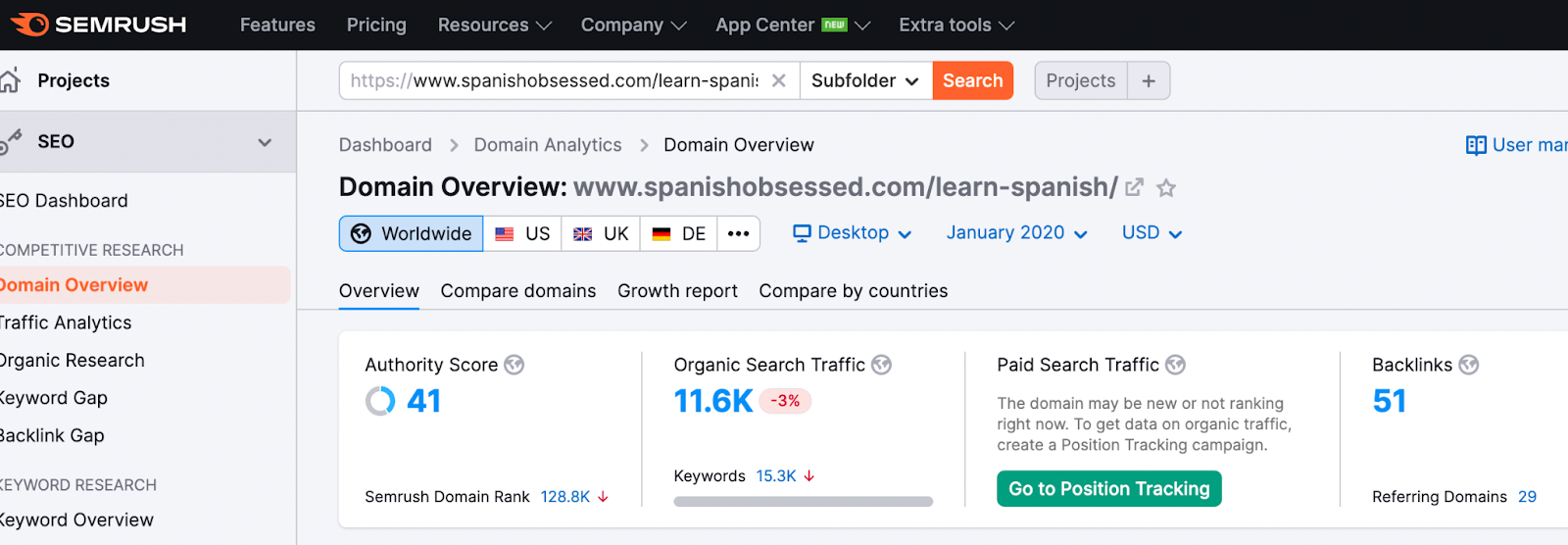Image resolution: width=1568 pixels, height=545 pixels.
Task: Click the Semrush logo icon
Action: pos(29,25)
